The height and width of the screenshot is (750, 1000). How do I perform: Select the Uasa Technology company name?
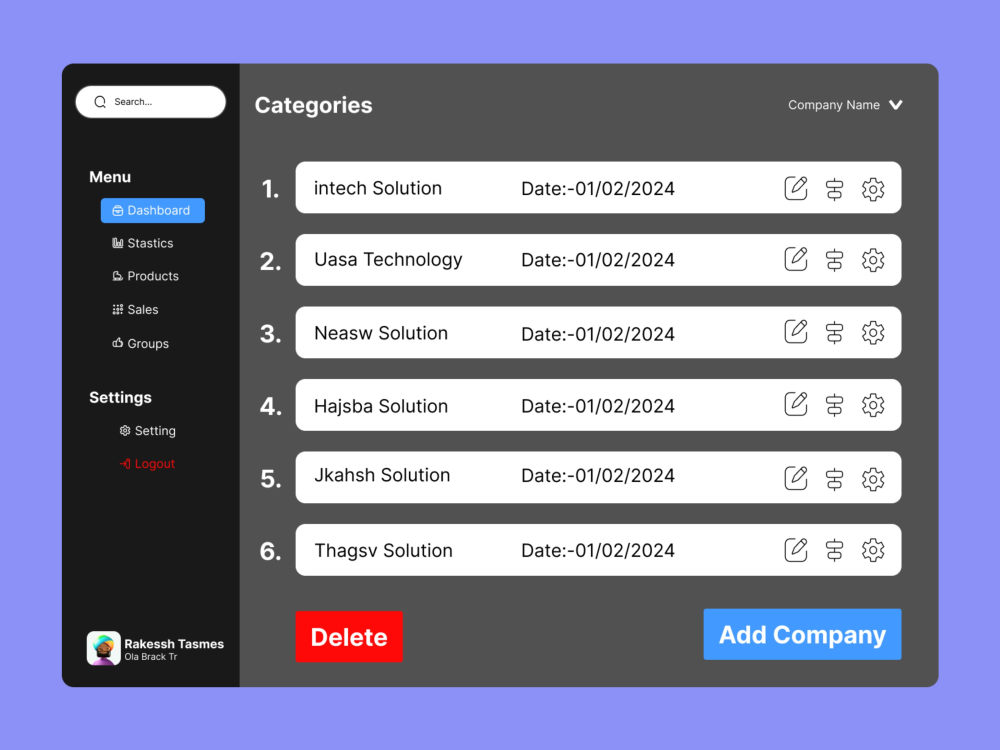[388, 260]
